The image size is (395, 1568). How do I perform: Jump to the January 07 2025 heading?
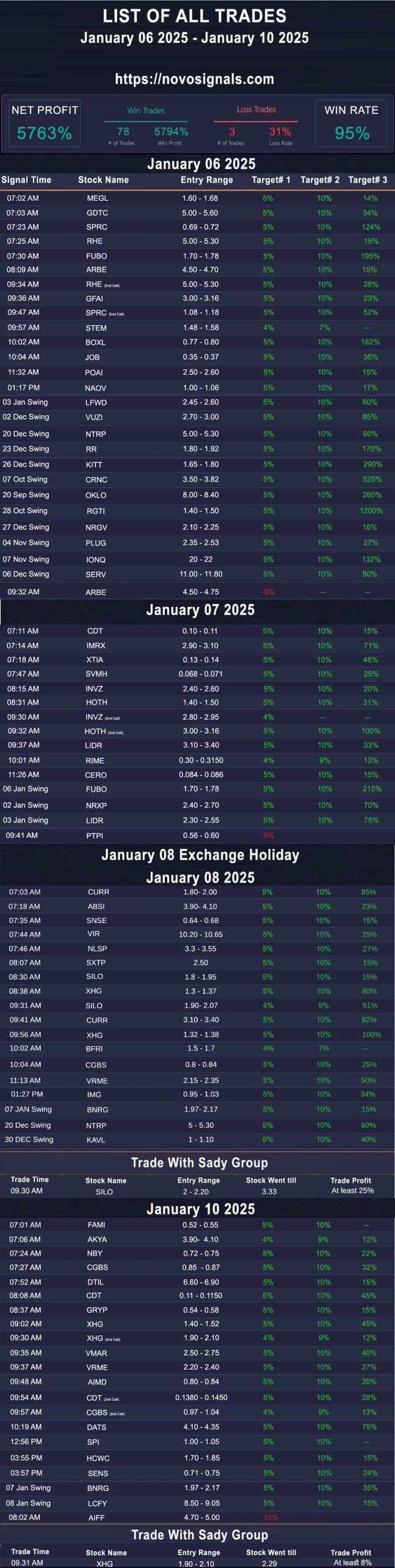coord(200,609)
